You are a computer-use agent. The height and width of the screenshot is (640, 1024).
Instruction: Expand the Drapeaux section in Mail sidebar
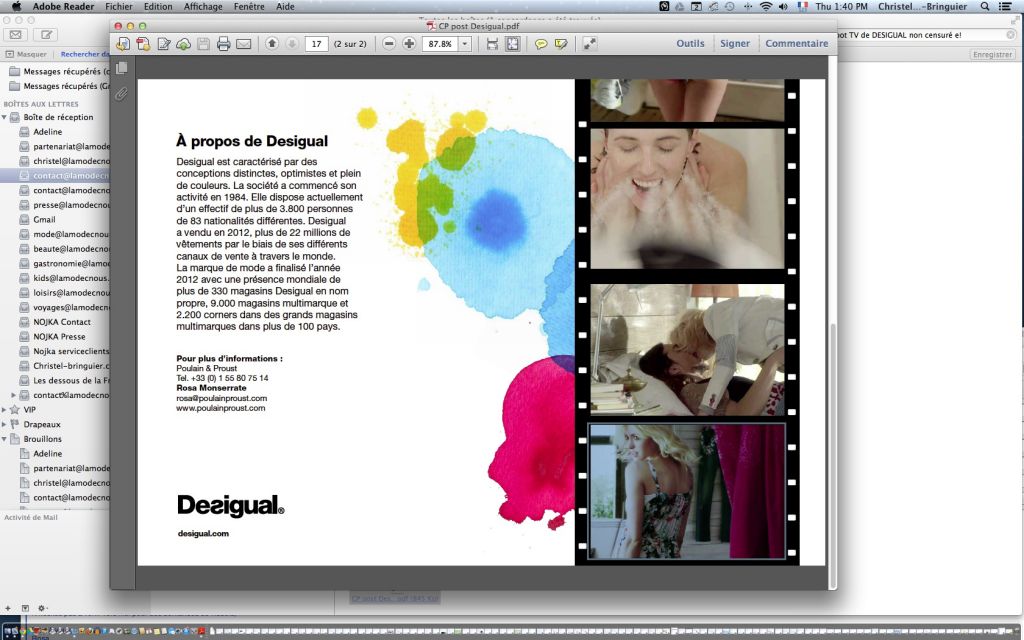[5, 424]
